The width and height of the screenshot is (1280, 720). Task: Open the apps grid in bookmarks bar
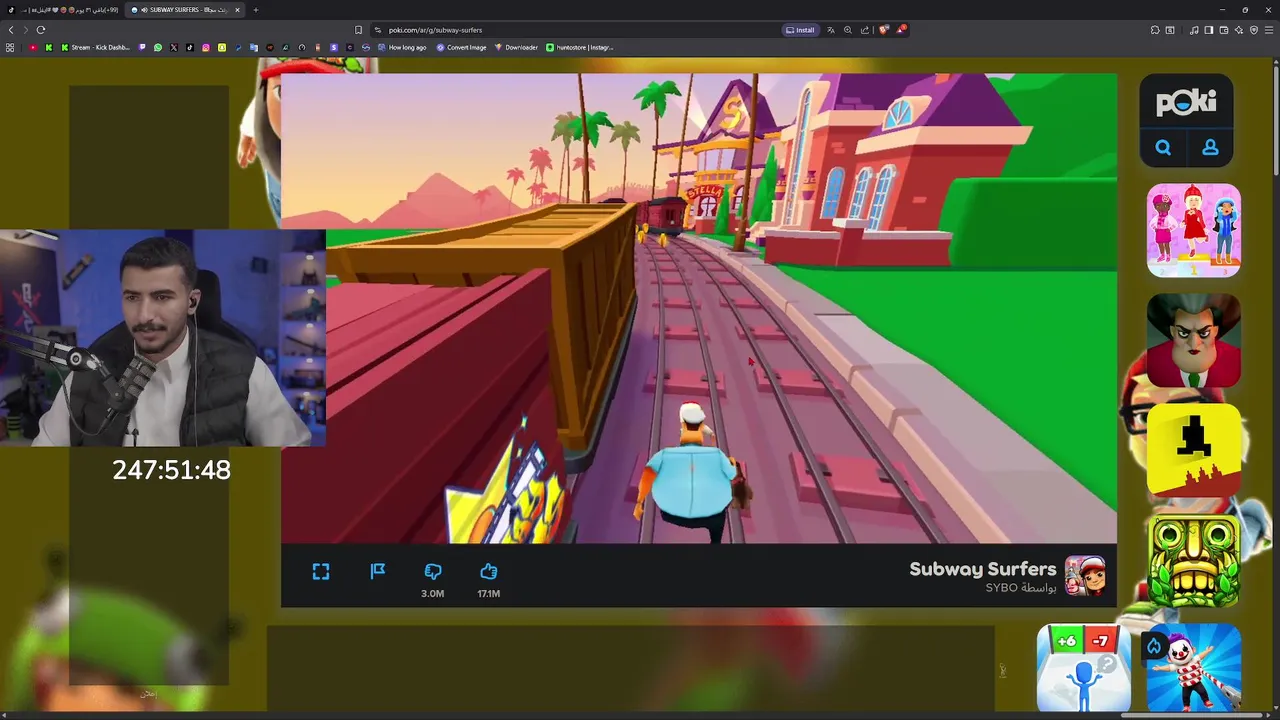coord(10,47)
